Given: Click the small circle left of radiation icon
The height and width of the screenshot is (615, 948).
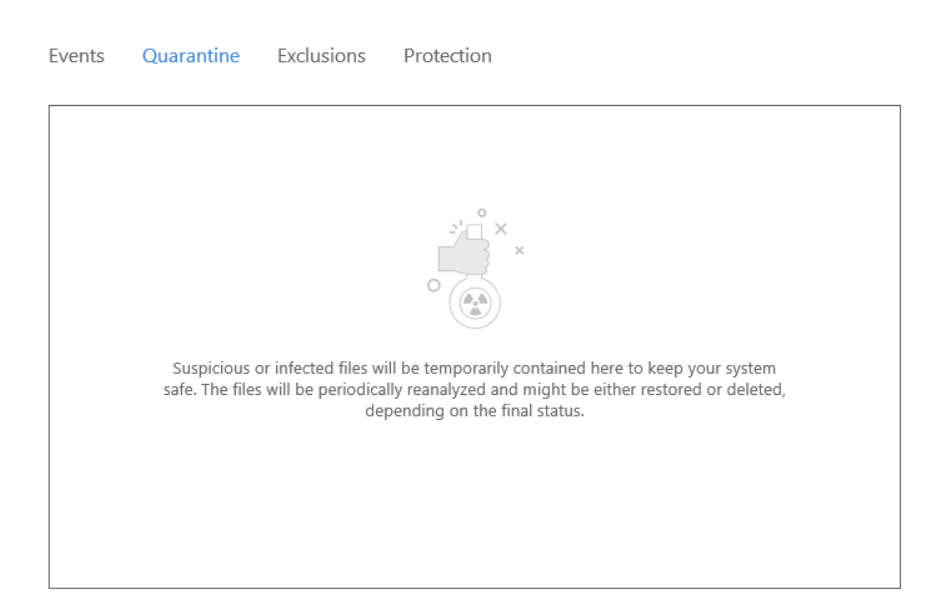Looking at the screenshot, I should pyautogui.click(x=433, y=285).
